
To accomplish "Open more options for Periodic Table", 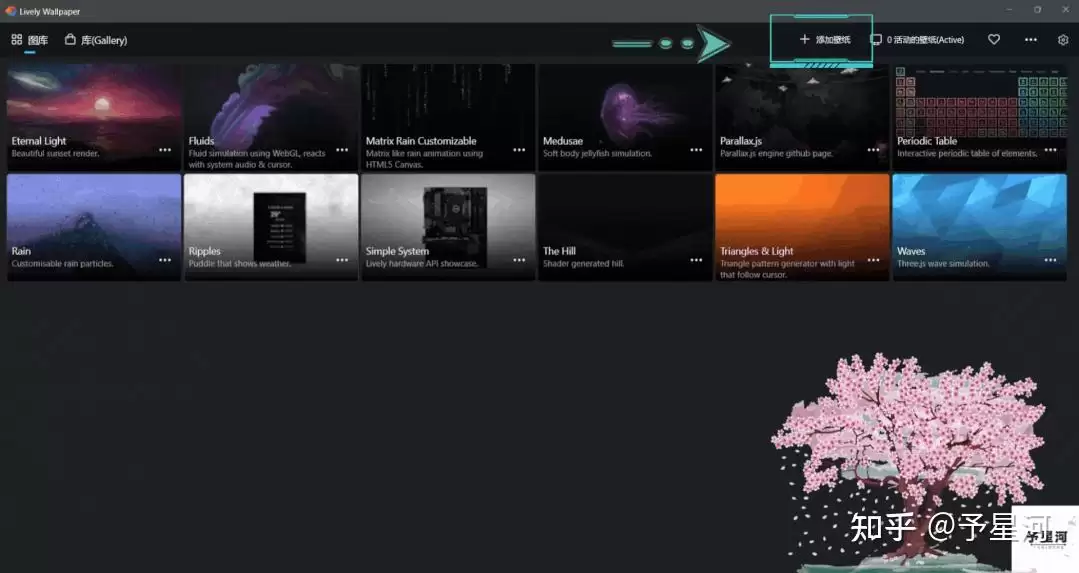I will (1050, 150).
